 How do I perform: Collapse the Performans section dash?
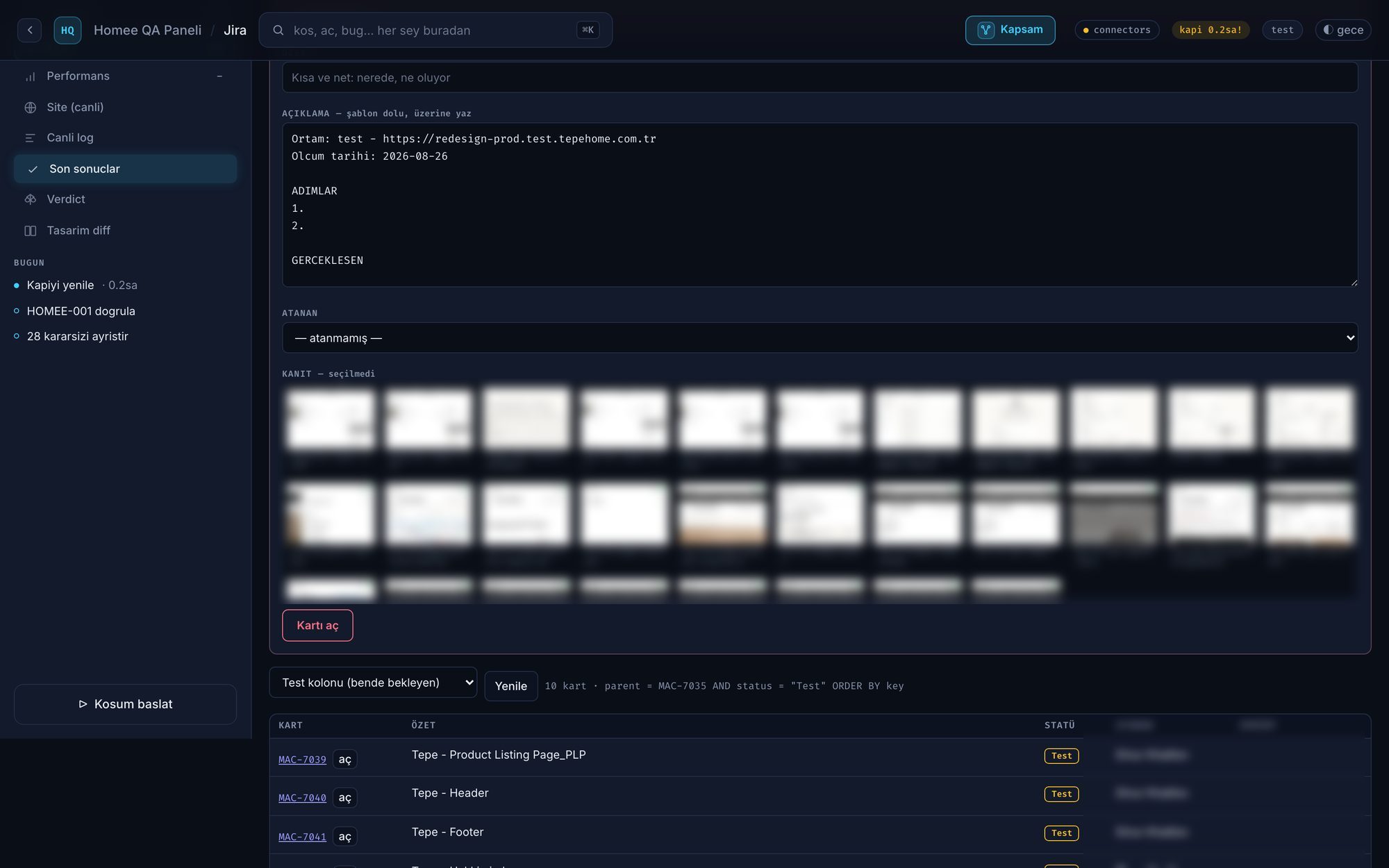pyautogui.click(x=219, y=76)
